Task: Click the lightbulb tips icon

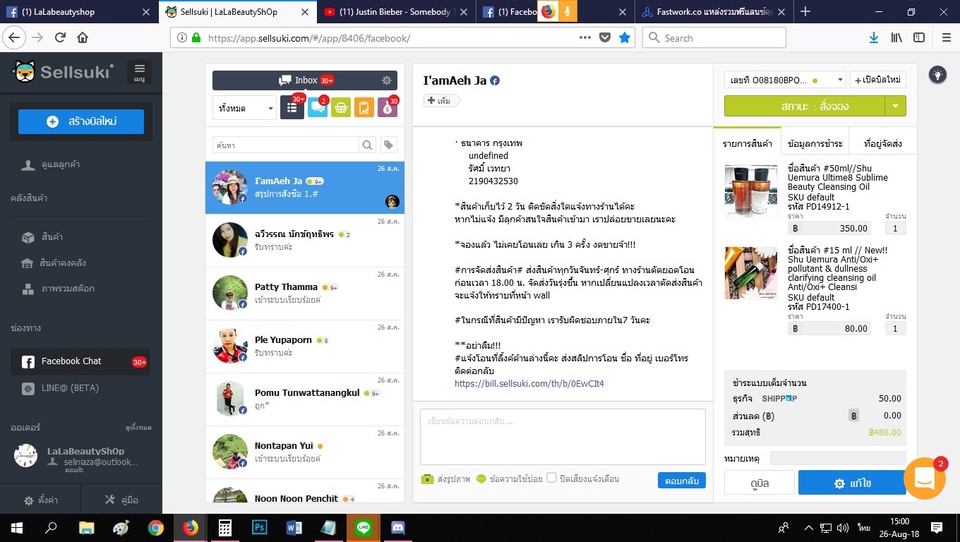Action: point(937,75)
